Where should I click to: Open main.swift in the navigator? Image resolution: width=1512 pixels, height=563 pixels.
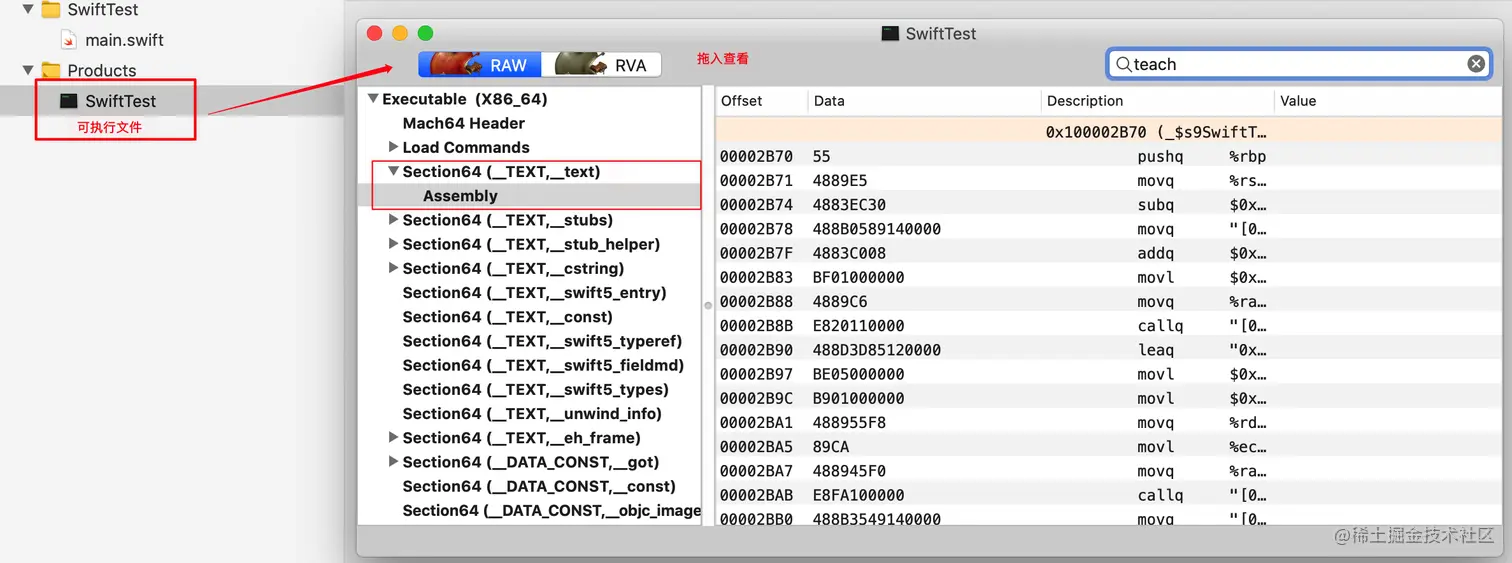124,40
